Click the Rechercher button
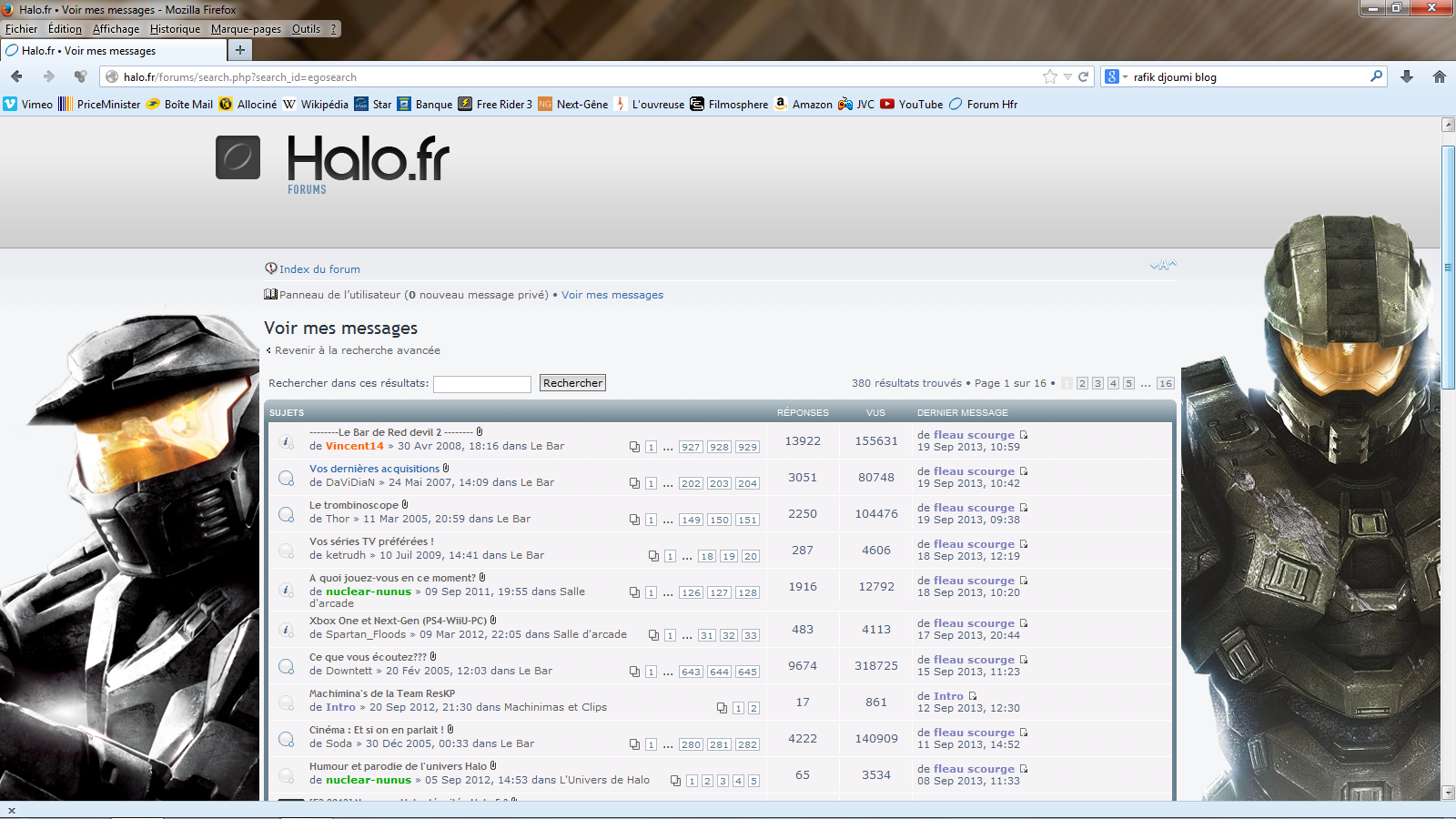 [x=572, y=383]
